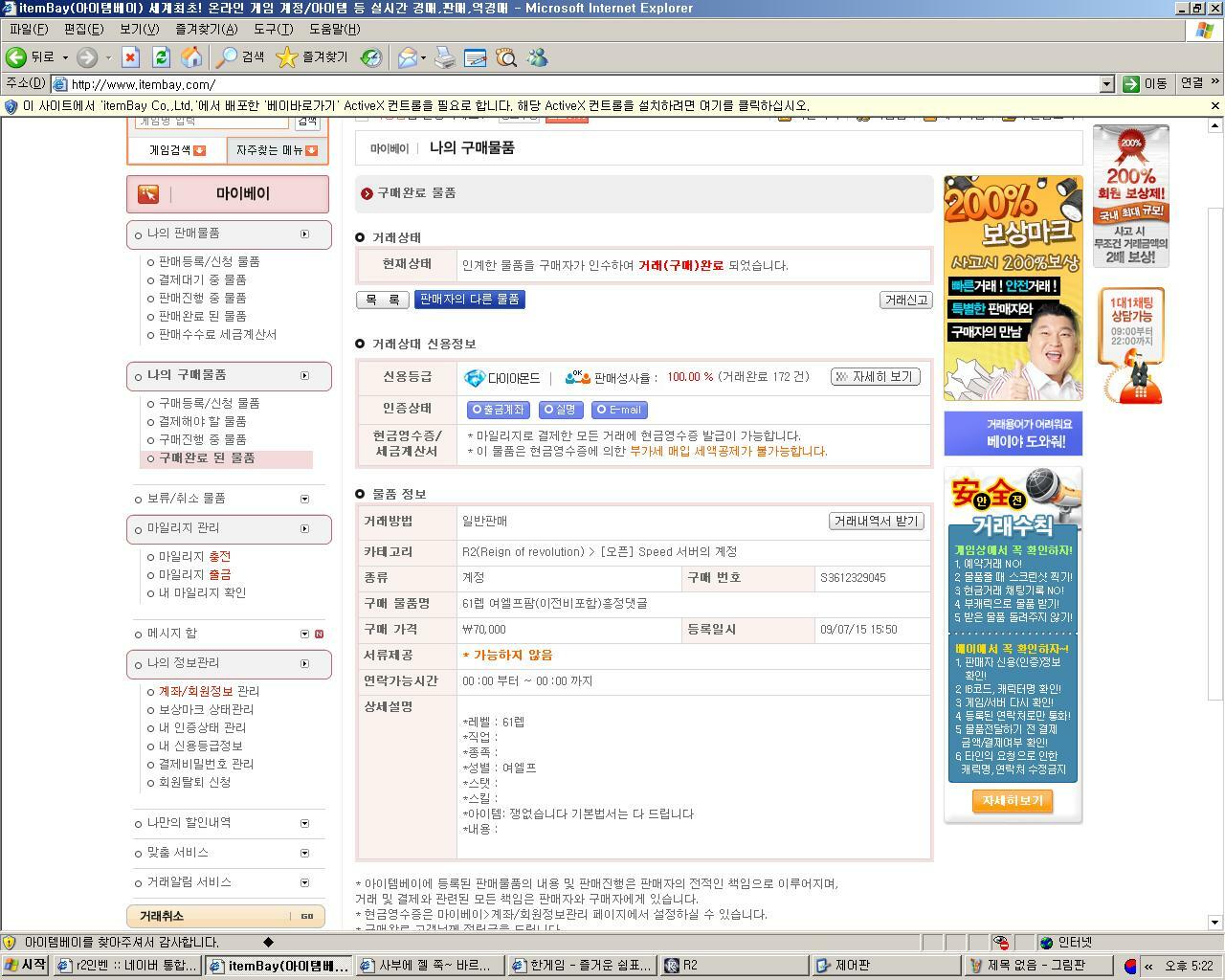The width and height of the screenshot is (1225, 980).
Task: Click the 다이아몬드 diamond credit grade icon
Action: pyautogui.click(x=476, y=377)
